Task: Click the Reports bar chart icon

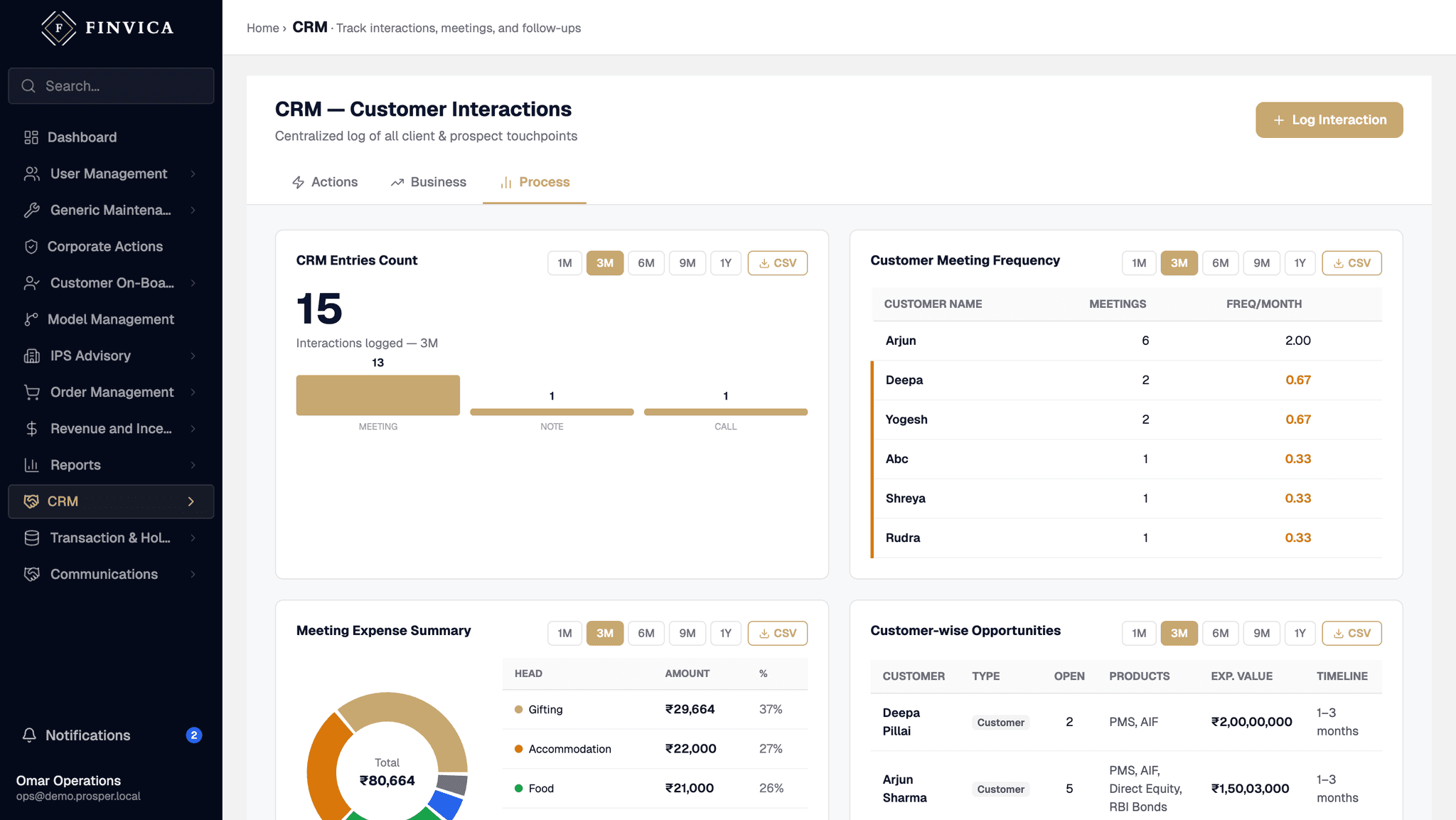Action: coord(31,465)
